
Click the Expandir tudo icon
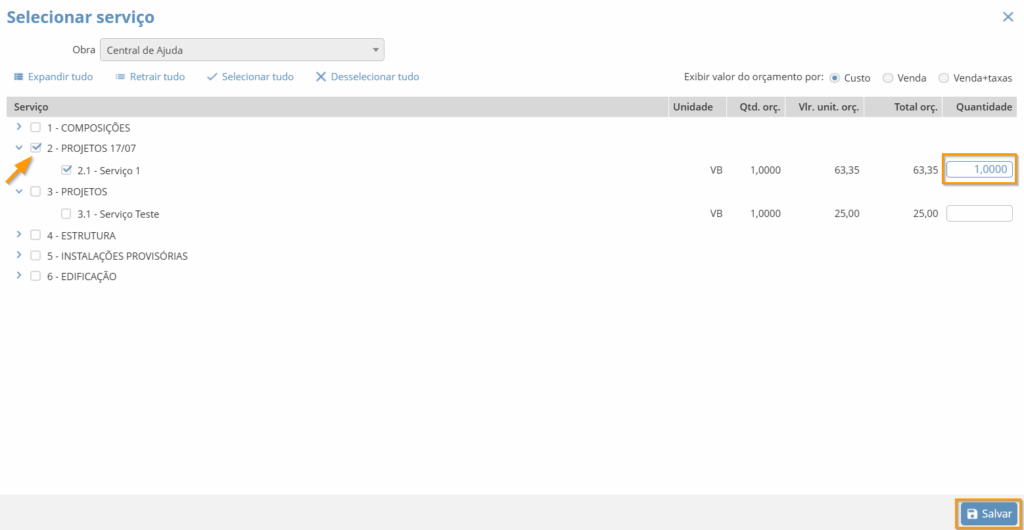point(19,77)
